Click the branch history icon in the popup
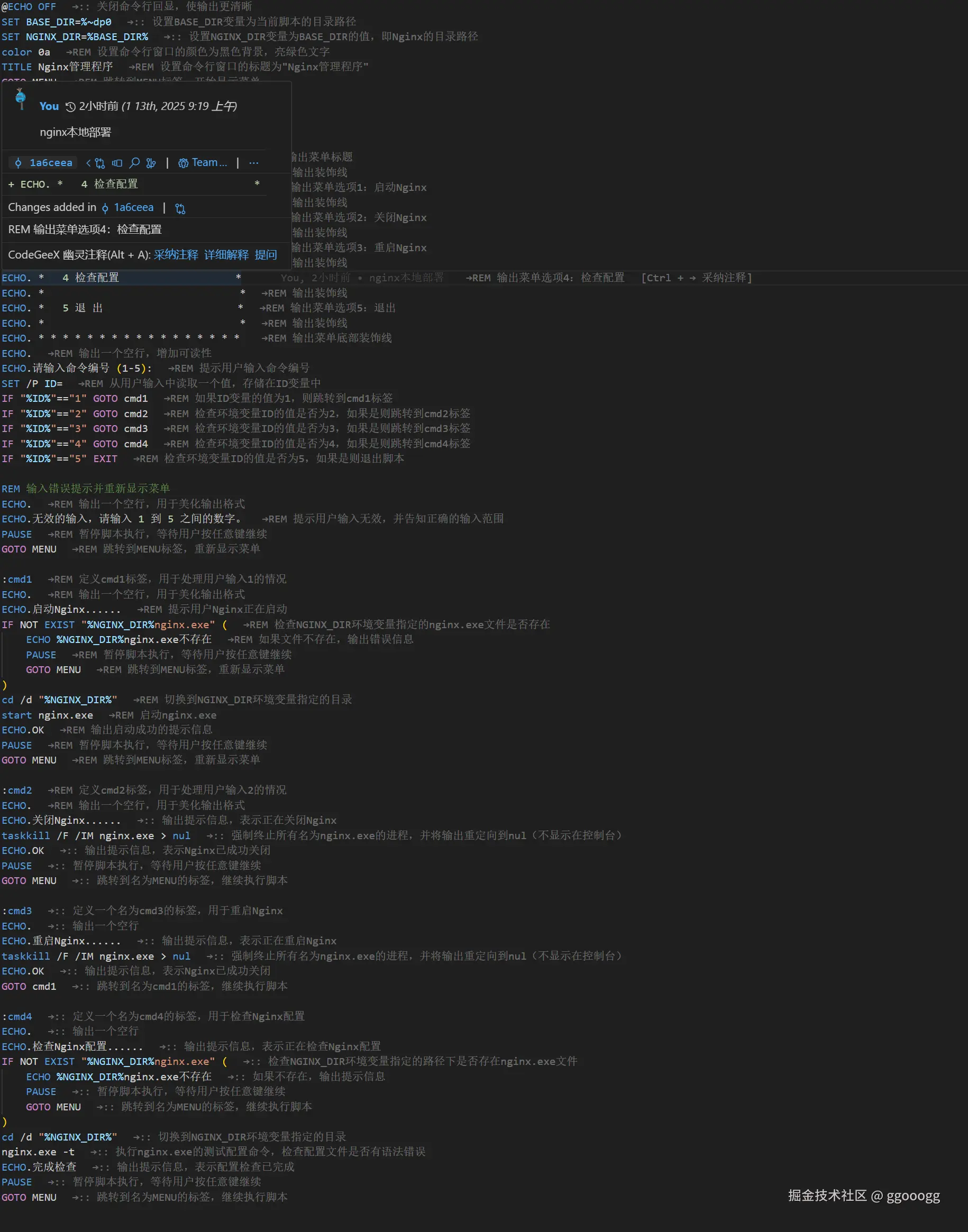 click(x=151, y=163)
